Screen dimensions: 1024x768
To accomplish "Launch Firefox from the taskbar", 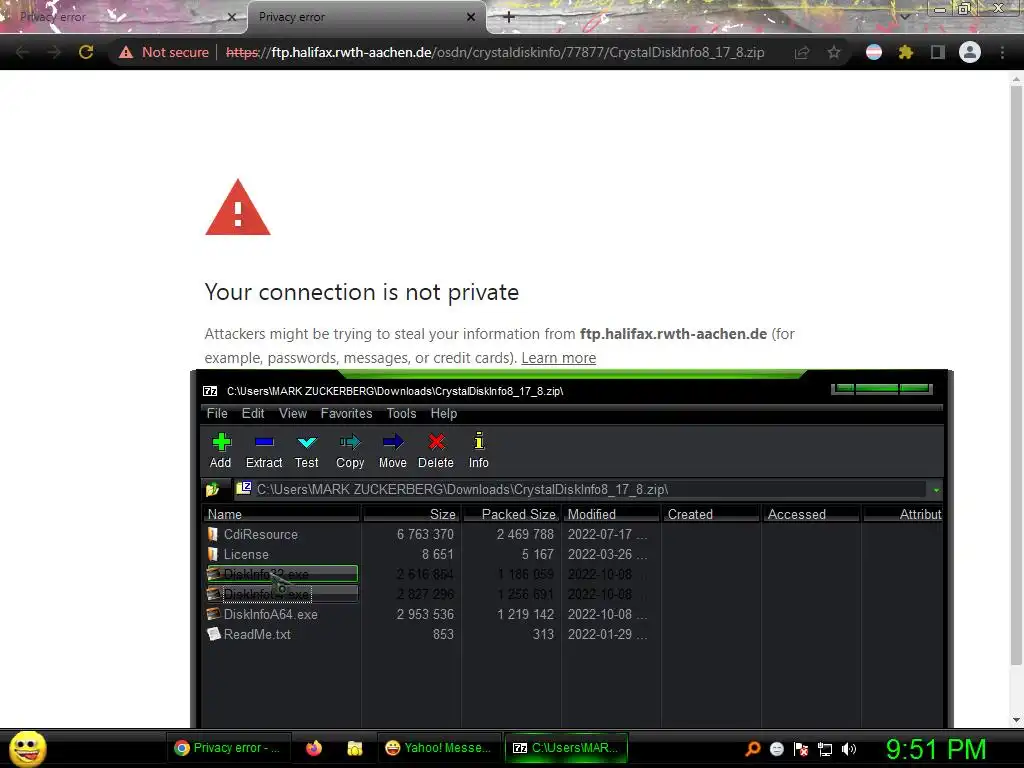I will pyautogui.click(x=314, y=748).
